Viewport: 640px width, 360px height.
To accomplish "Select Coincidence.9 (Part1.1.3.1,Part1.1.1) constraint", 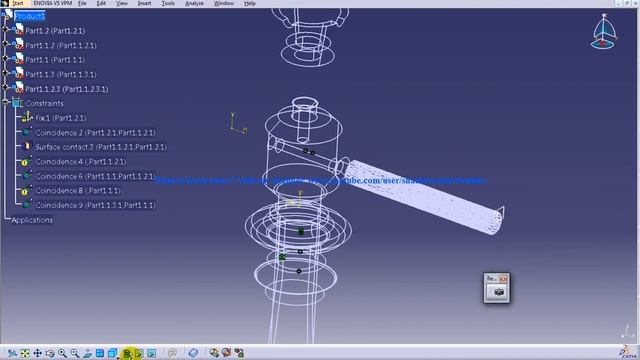I will coord(96,205).
